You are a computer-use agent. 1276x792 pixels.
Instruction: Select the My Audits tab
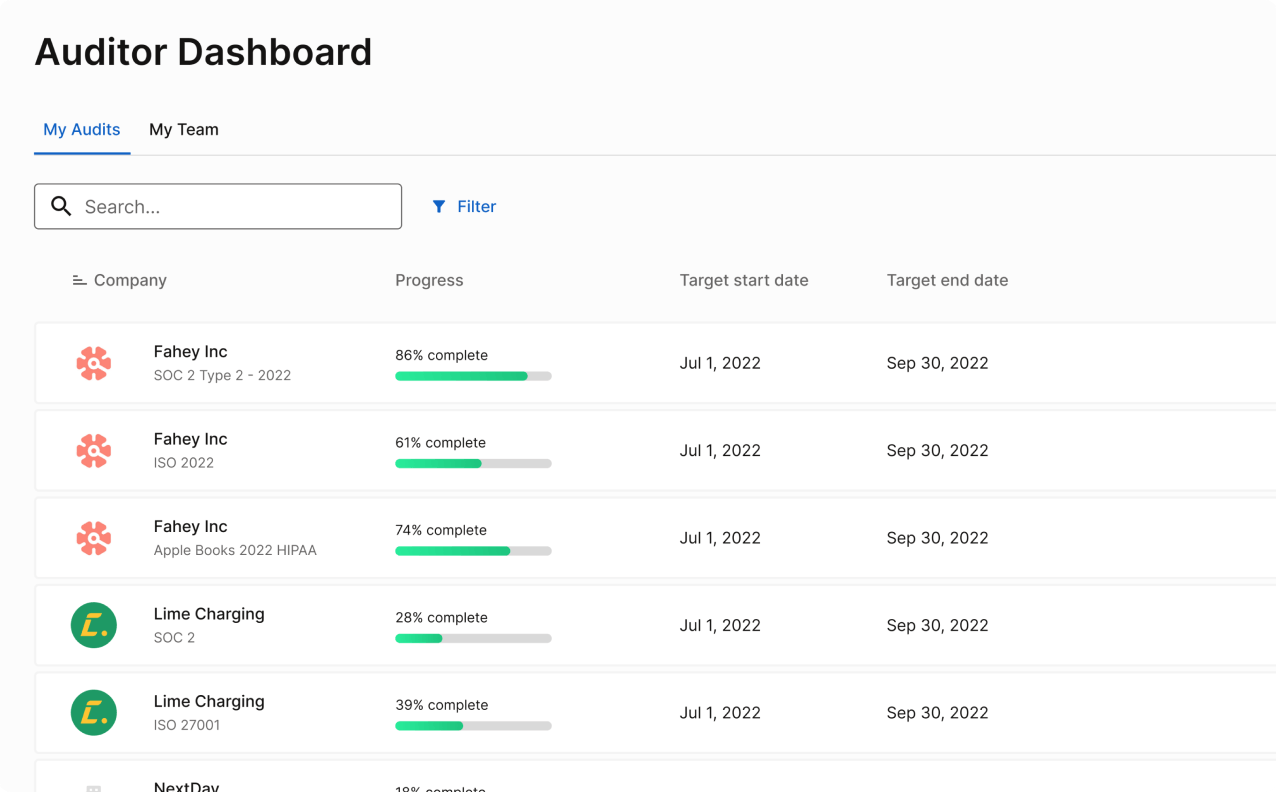point(82,130)
